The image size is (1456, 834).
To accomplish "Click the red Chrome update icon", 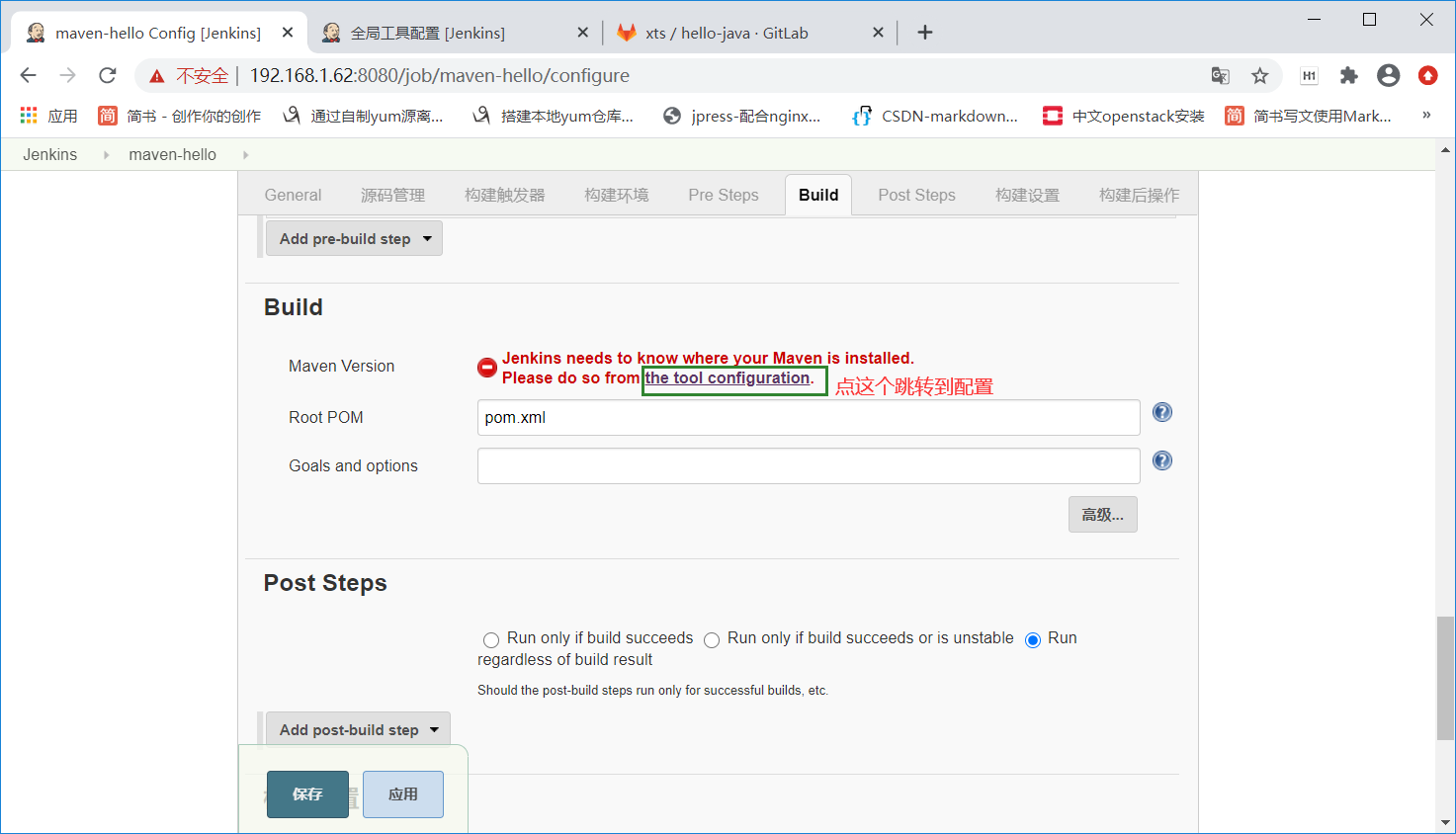I will coord(1427,75).
